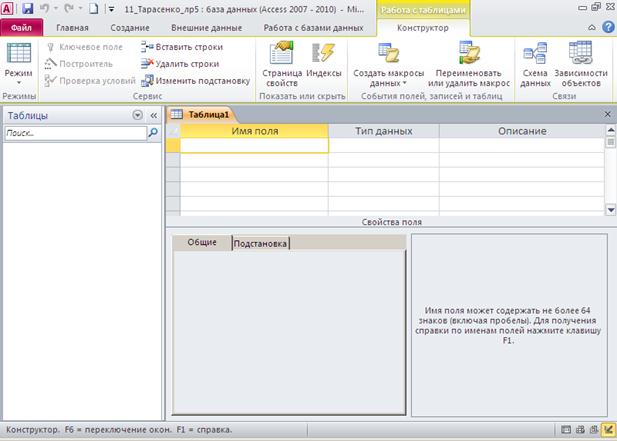Open the Внешние данные ribbon tab
Screen dimensions: 617x441
[207, 28]
